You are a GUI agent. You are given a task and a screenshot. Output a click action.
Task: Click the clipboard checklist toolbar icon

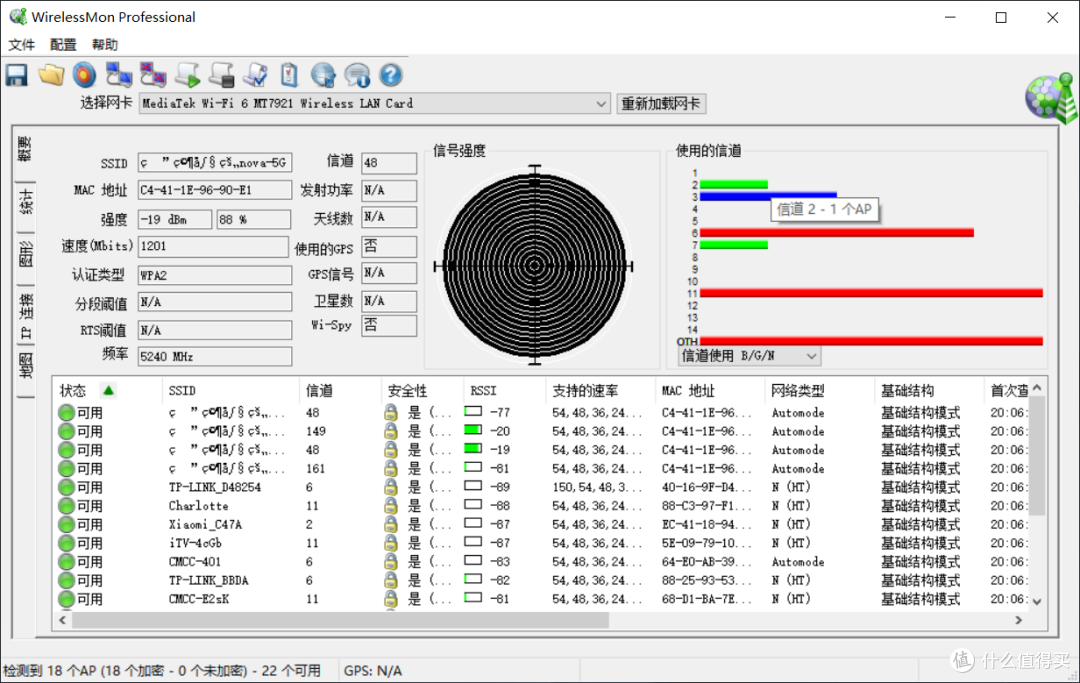coord(289,75)
